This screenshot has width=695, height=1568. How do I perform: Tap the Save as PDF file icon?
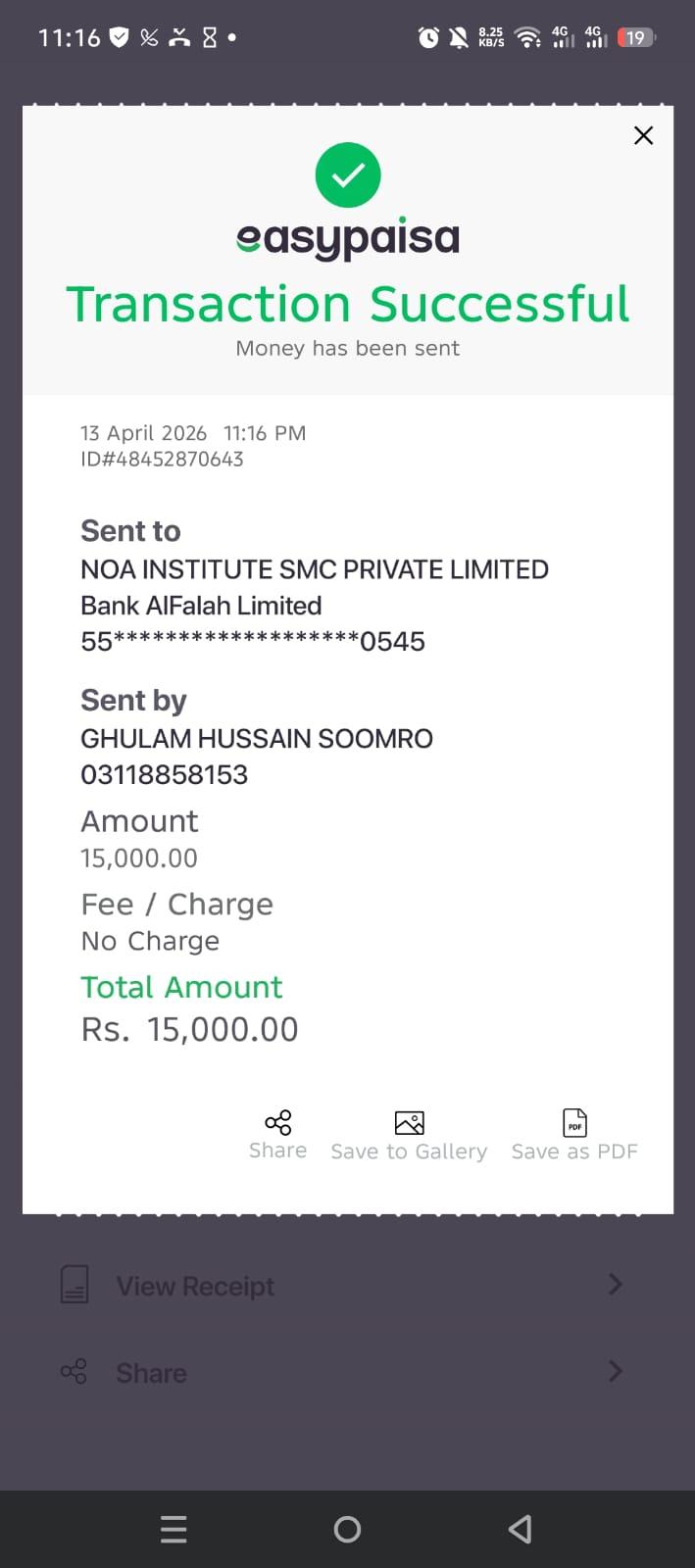click(574, 1122)
